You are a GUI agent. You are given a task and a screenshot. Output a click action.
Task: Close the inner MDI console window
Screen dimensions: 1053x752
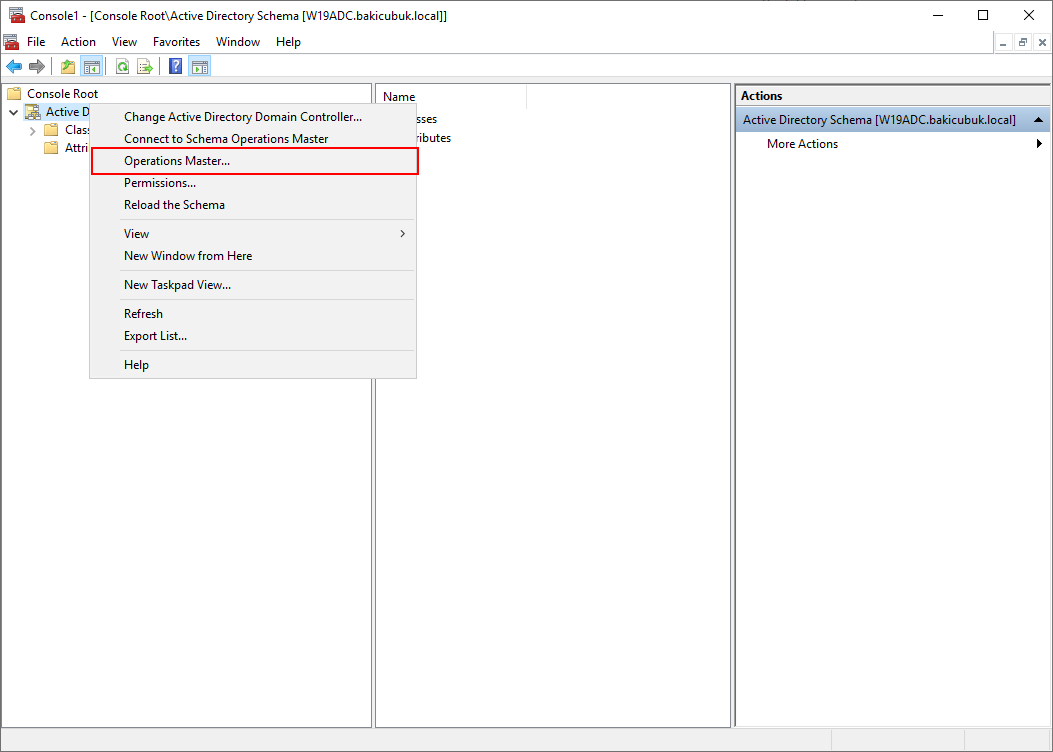(1042, 42)
